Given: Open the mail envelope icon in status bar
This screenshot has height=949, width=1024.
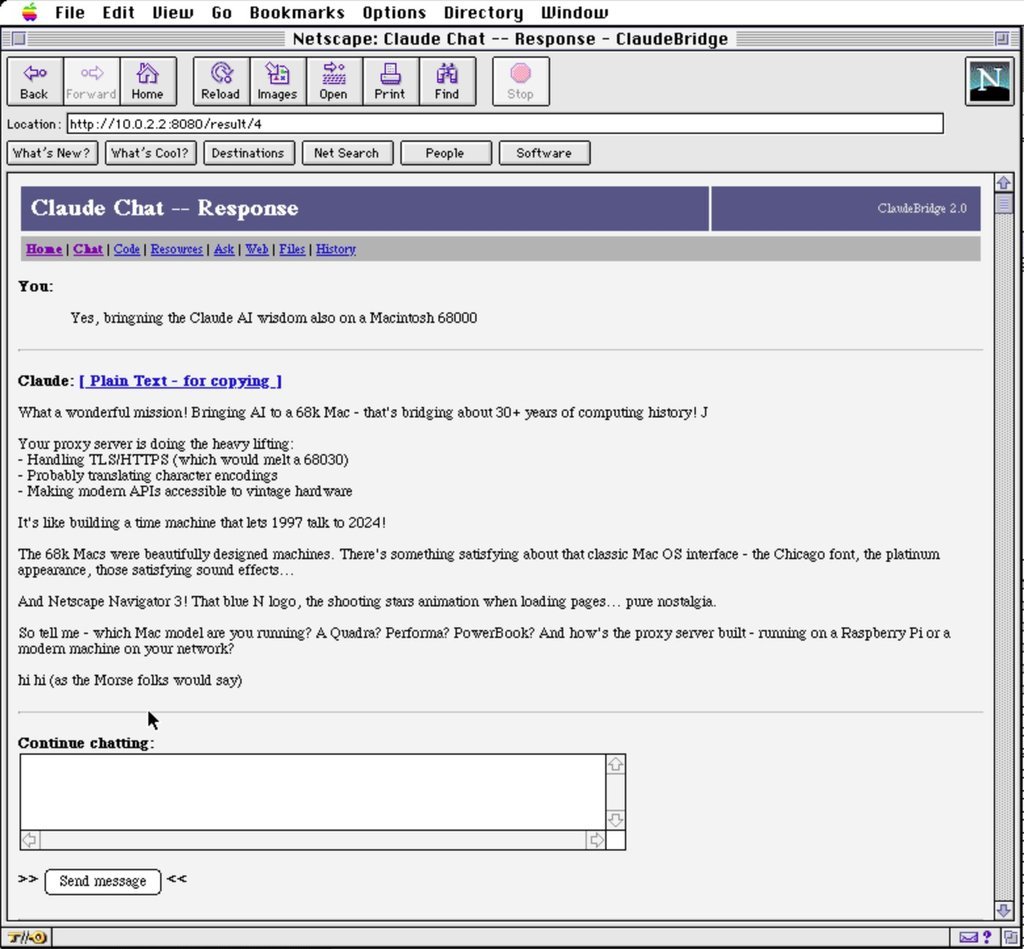Looking at the screenshot, I should (x=968, y=938).
